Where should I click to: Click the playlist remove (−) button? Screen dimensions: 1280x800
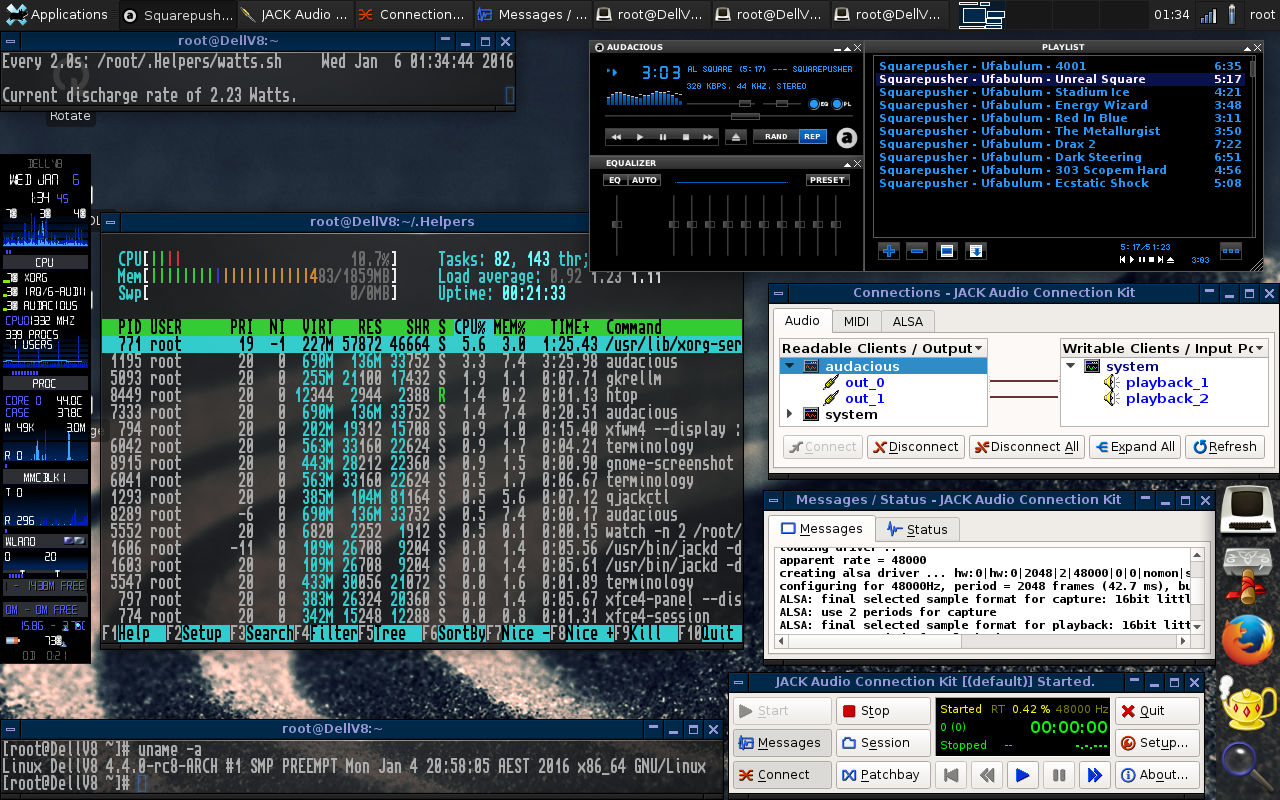pos(917,251)
